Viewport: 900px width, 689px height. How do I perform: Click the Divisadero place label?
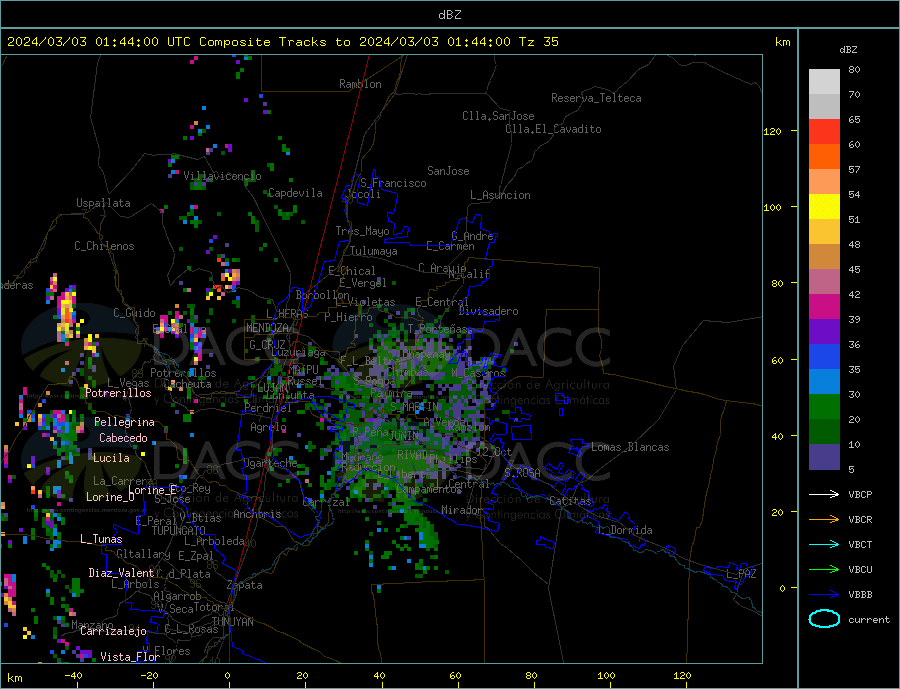(x=488, y=311)
